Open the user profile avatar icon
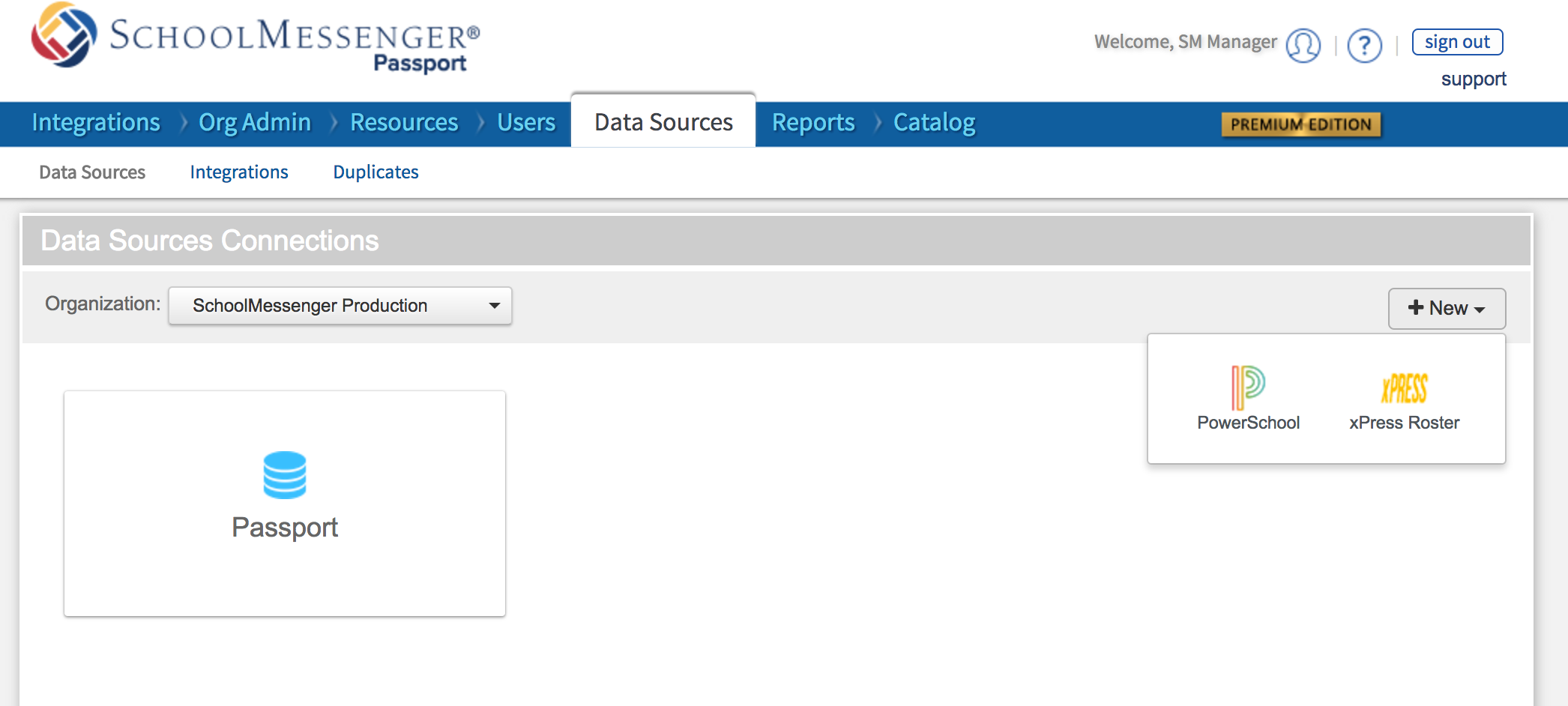 1303,46
